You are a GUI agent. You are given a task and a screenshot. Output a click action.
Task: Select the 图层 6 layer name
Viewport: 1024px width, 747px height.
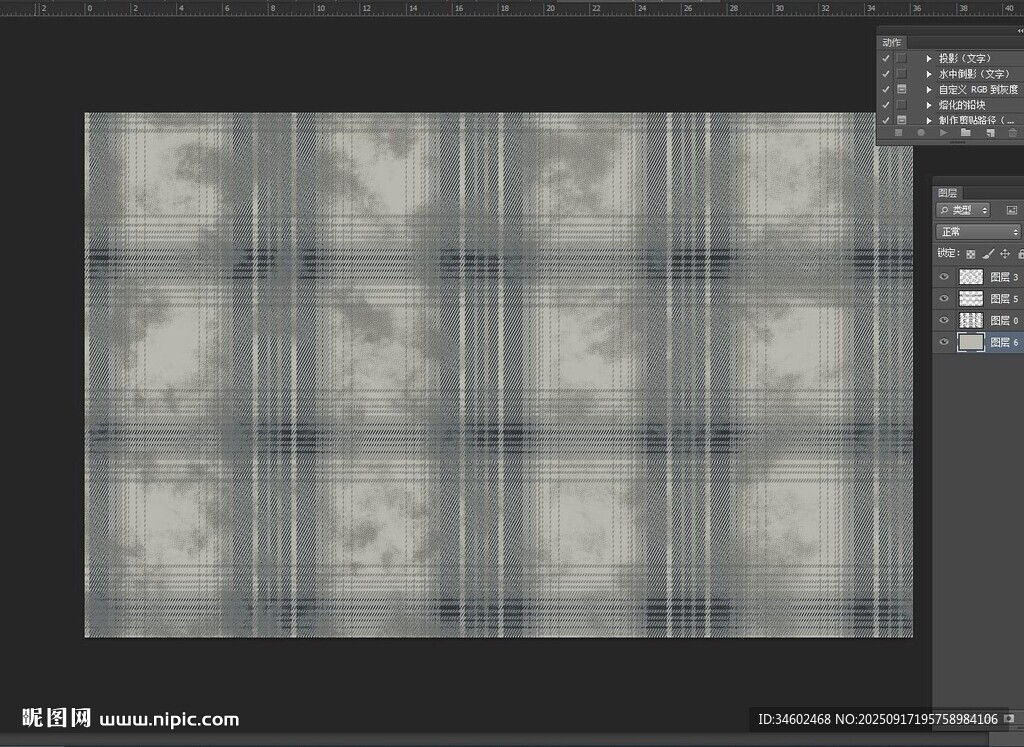[1004, 342]
